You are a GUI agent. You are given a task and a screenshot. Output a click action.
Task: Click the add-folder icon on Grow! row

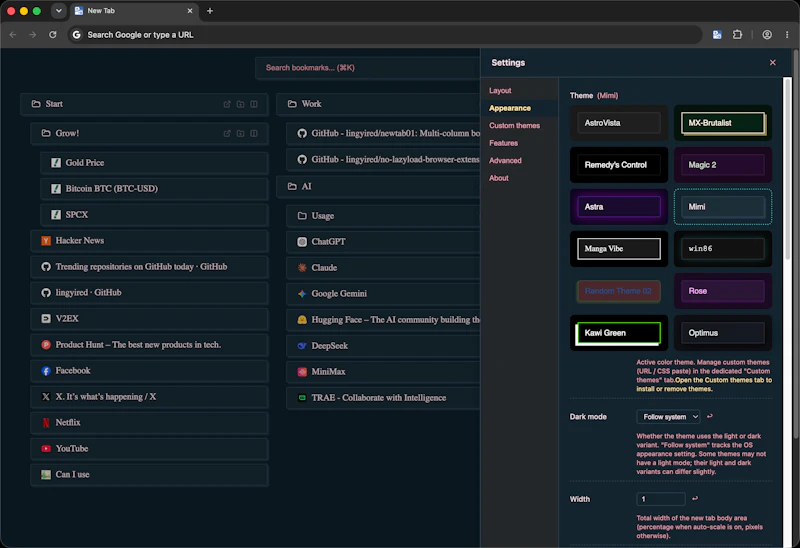(240, 134)
